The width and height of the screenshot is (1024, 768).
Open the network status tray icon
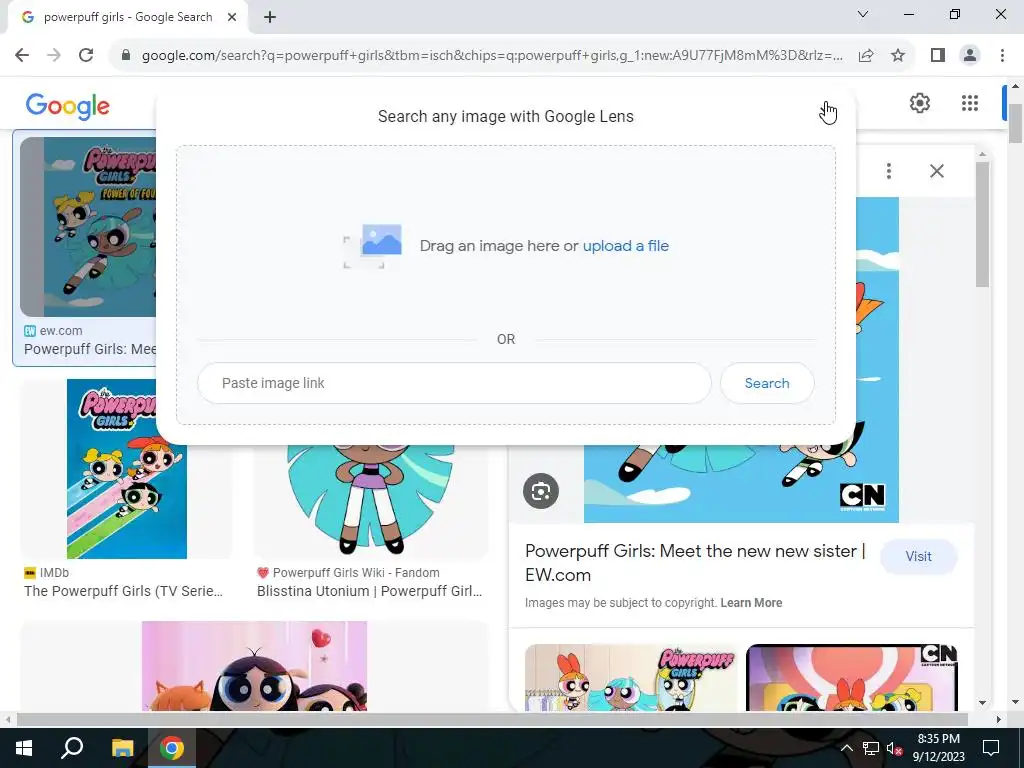[871, 748]
